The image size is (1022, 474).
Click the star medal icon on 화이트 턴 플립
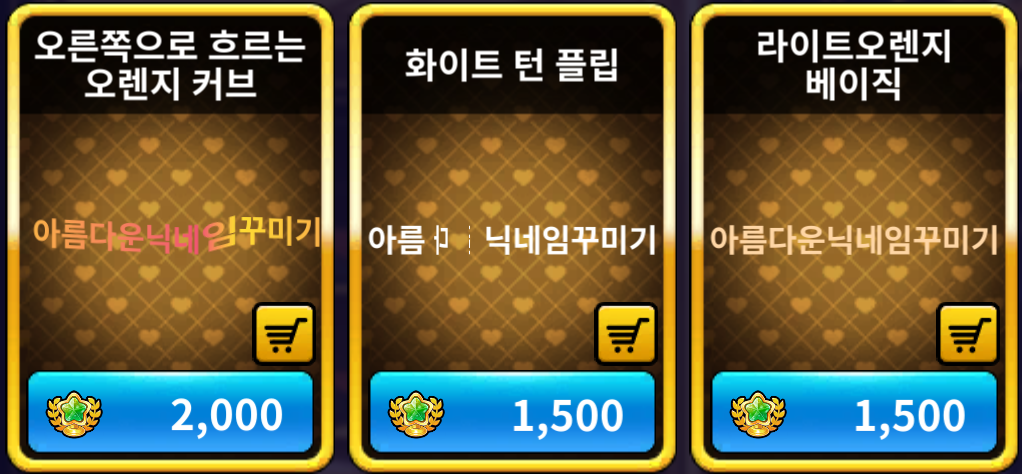(416, 415)
